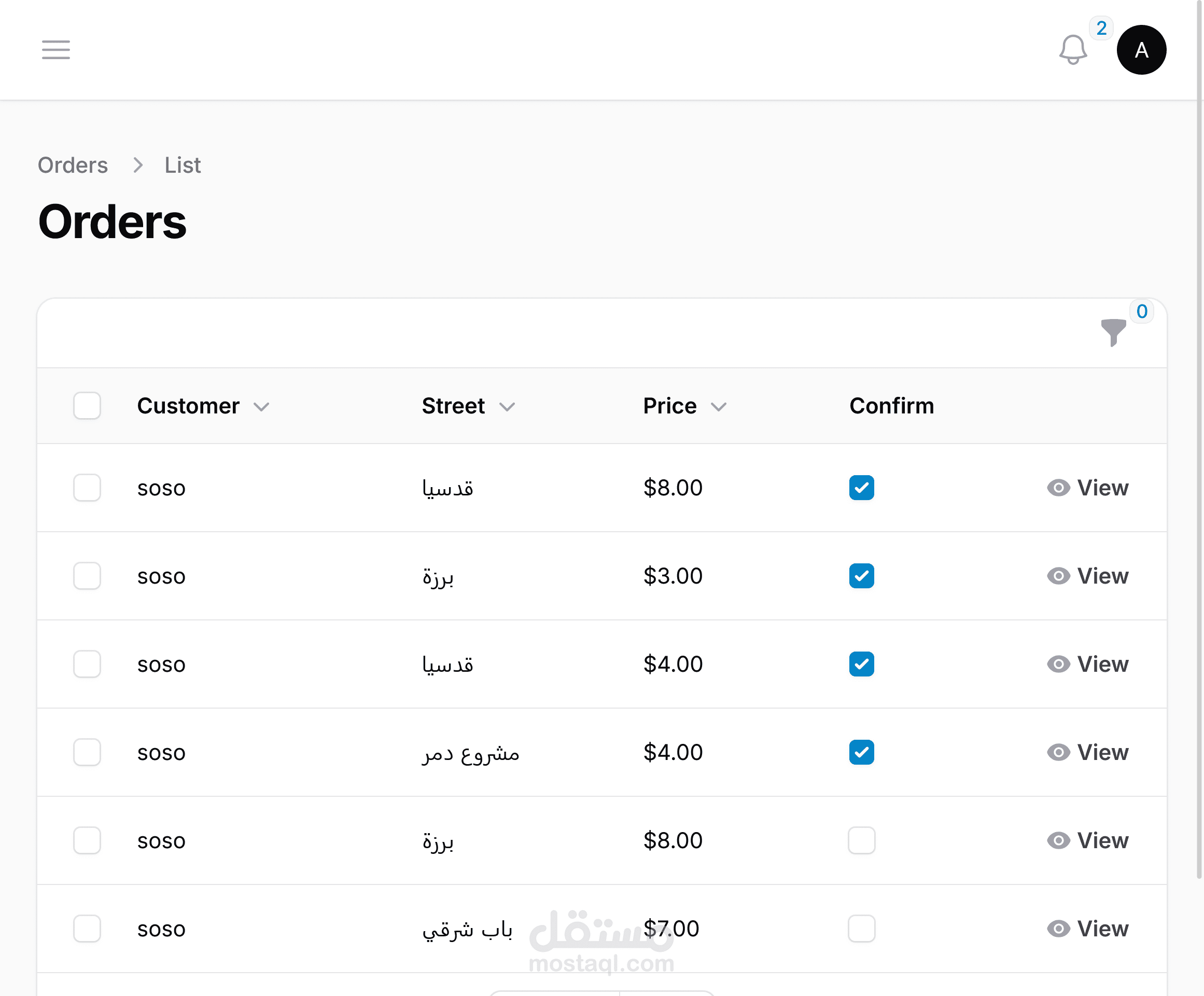Select the first order row checkbox
The image size is (1204, 996).
[87, 488]
